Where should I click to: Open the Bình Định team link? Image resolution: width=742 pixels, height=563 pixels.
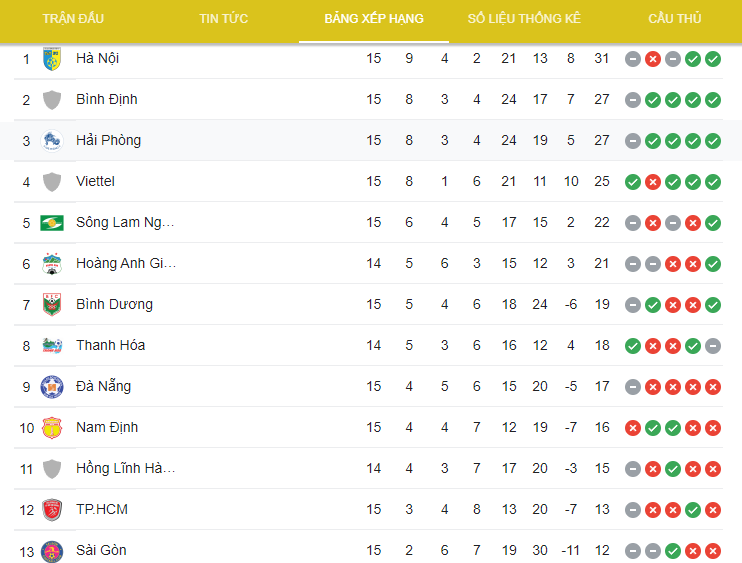[107, 100]
